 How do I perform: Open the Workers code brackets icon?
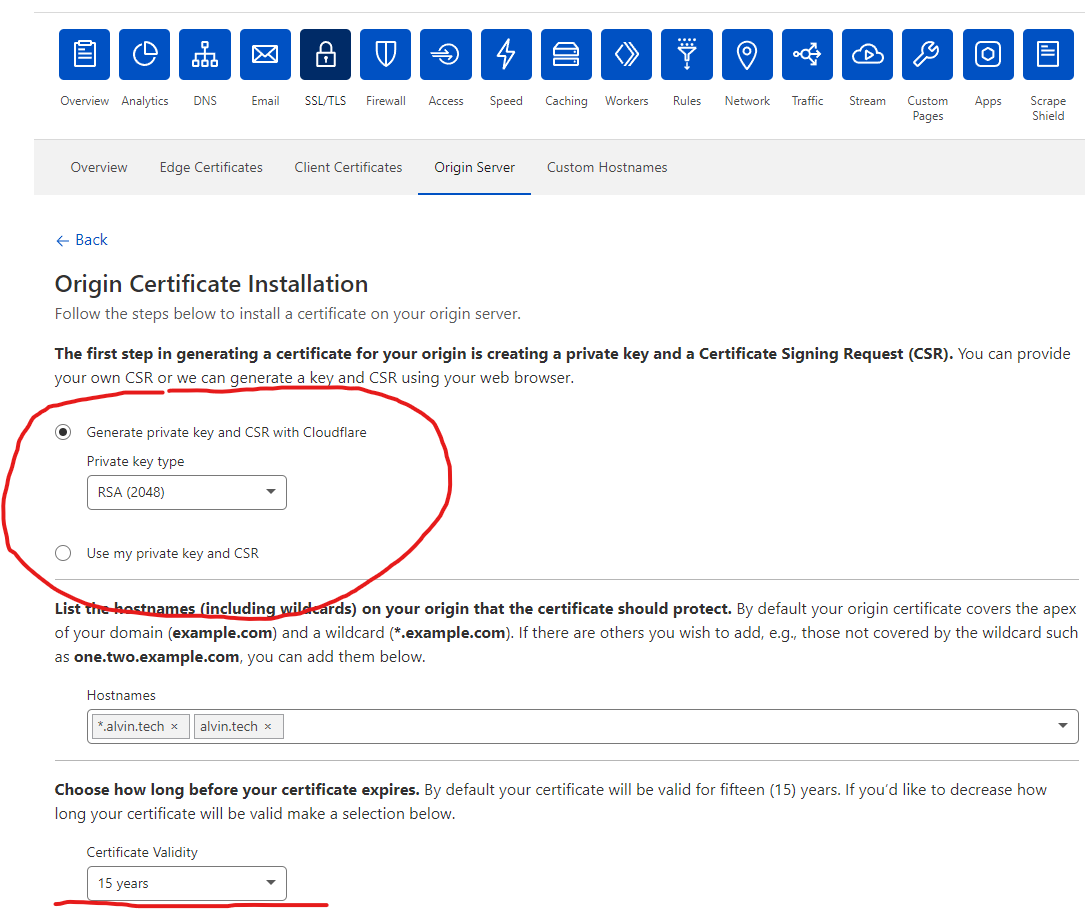626,55
